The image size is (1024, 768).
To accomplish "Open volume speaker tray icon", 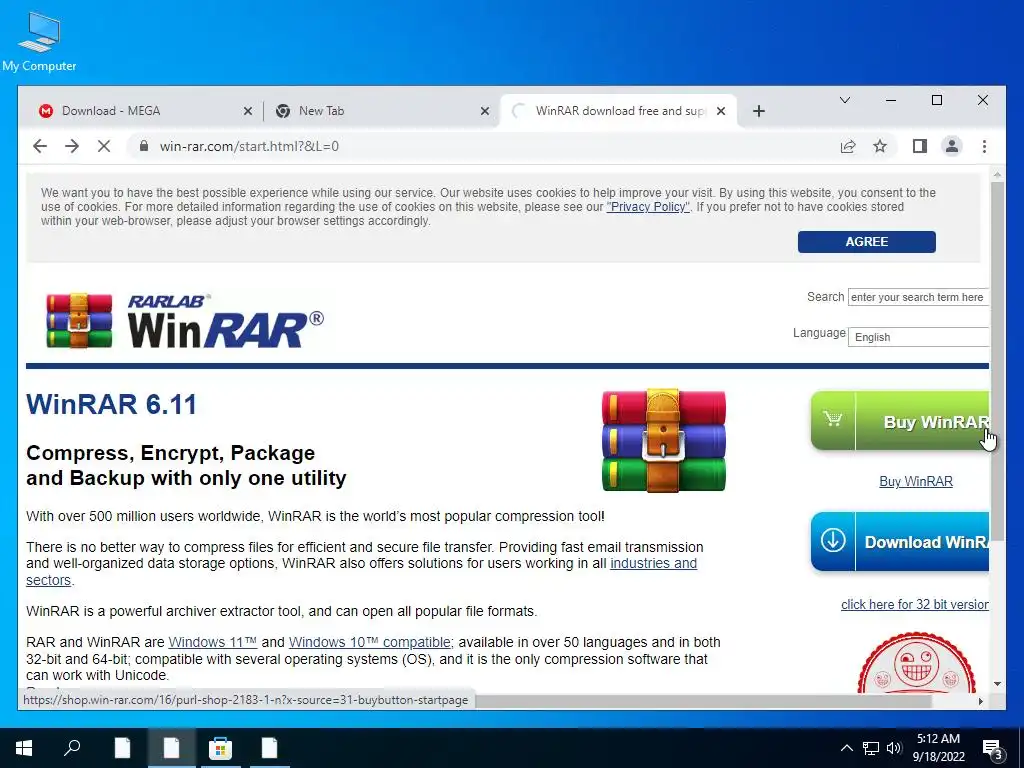I will (x=894, y=748).
